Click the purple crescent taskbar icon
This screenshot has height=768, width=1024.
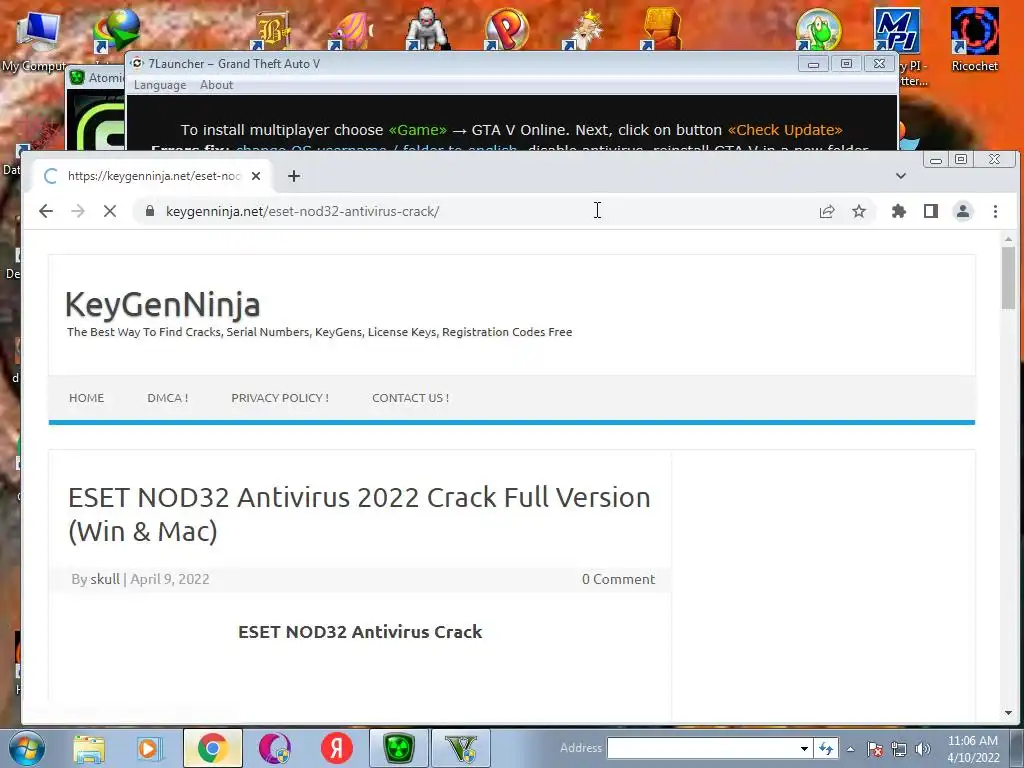click(x=275, y=748)
